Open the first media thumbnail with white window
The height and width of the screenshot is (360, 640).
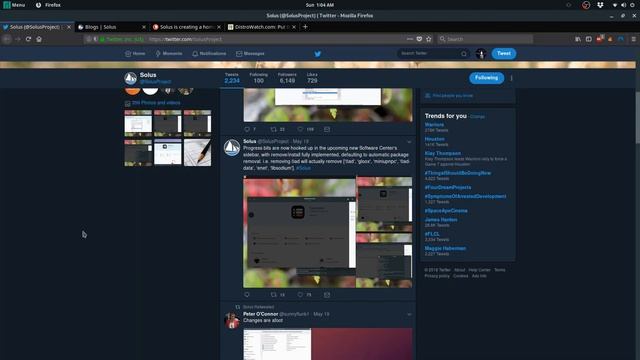138,123
